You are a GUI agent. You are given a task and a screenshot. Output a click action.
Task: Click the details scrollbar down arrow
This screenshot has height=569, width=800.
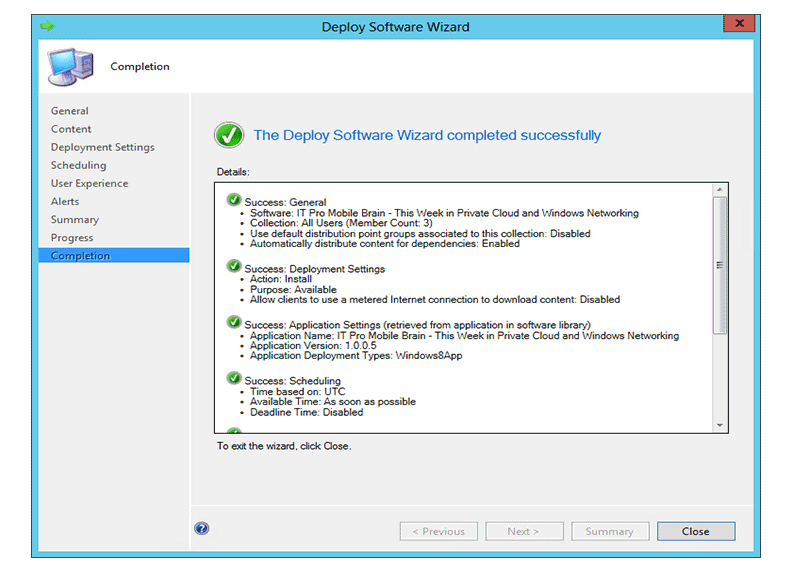click(720, 425)
